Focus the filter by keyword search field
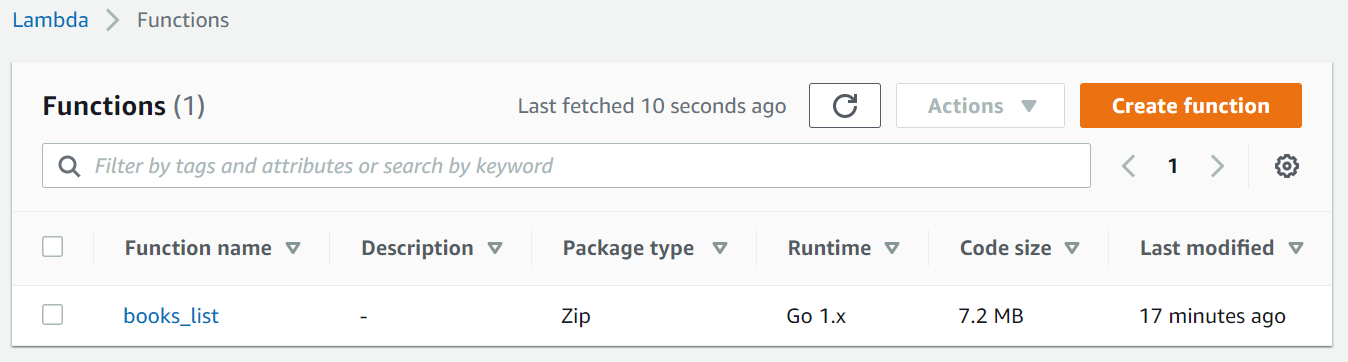 pyautogui.click(x=566, y=166)
